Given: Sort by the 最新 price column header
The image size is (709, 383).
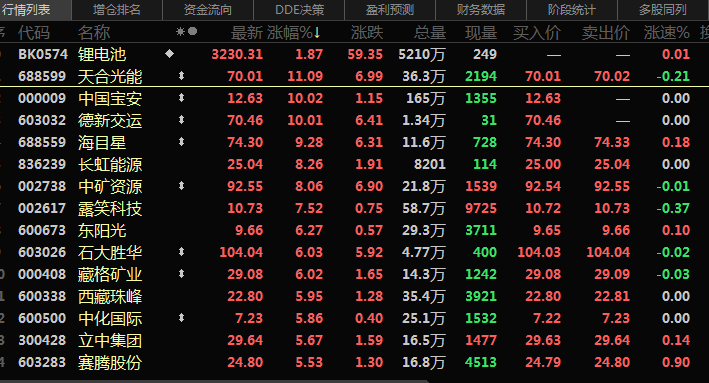Looking at the screenshot, I should point(246,33).
